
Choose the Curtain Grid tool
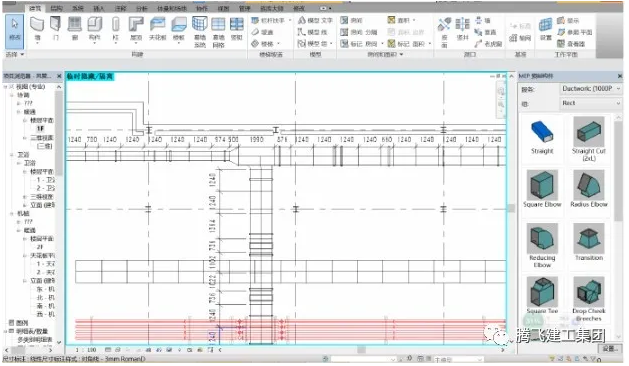(x=218, y=32)
